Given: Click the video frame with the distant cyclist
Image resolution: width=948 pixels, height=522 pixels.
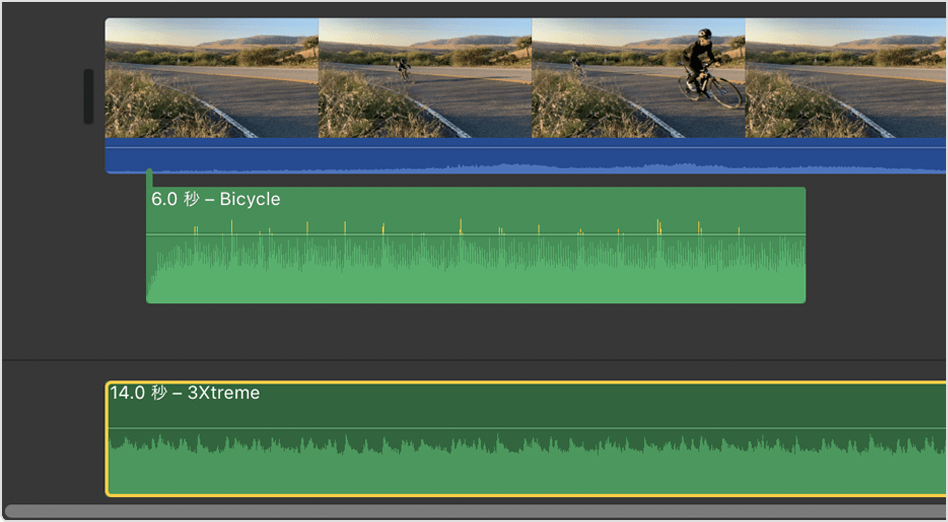Looking at the screenshot, I should coord(425,78).
